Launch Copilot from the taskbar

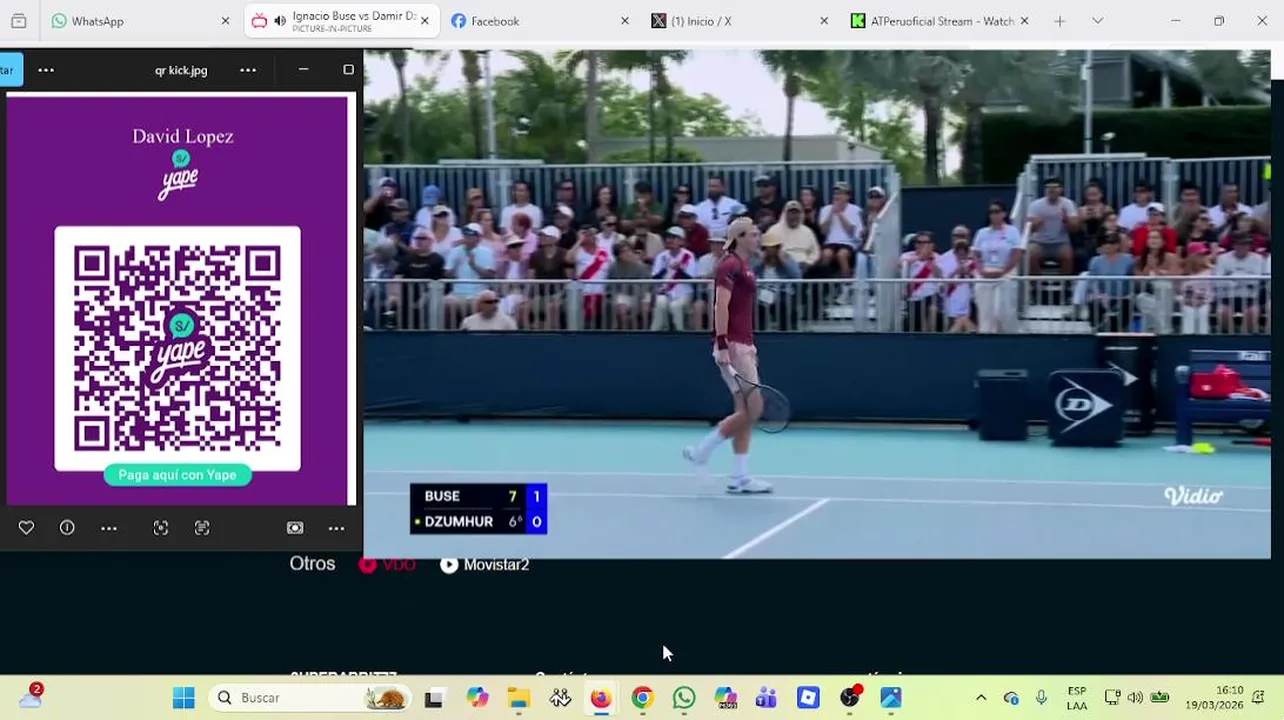(476, 698)
